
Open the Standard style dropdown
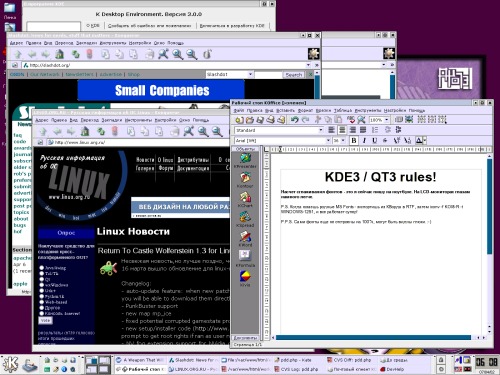coord(321,130)
